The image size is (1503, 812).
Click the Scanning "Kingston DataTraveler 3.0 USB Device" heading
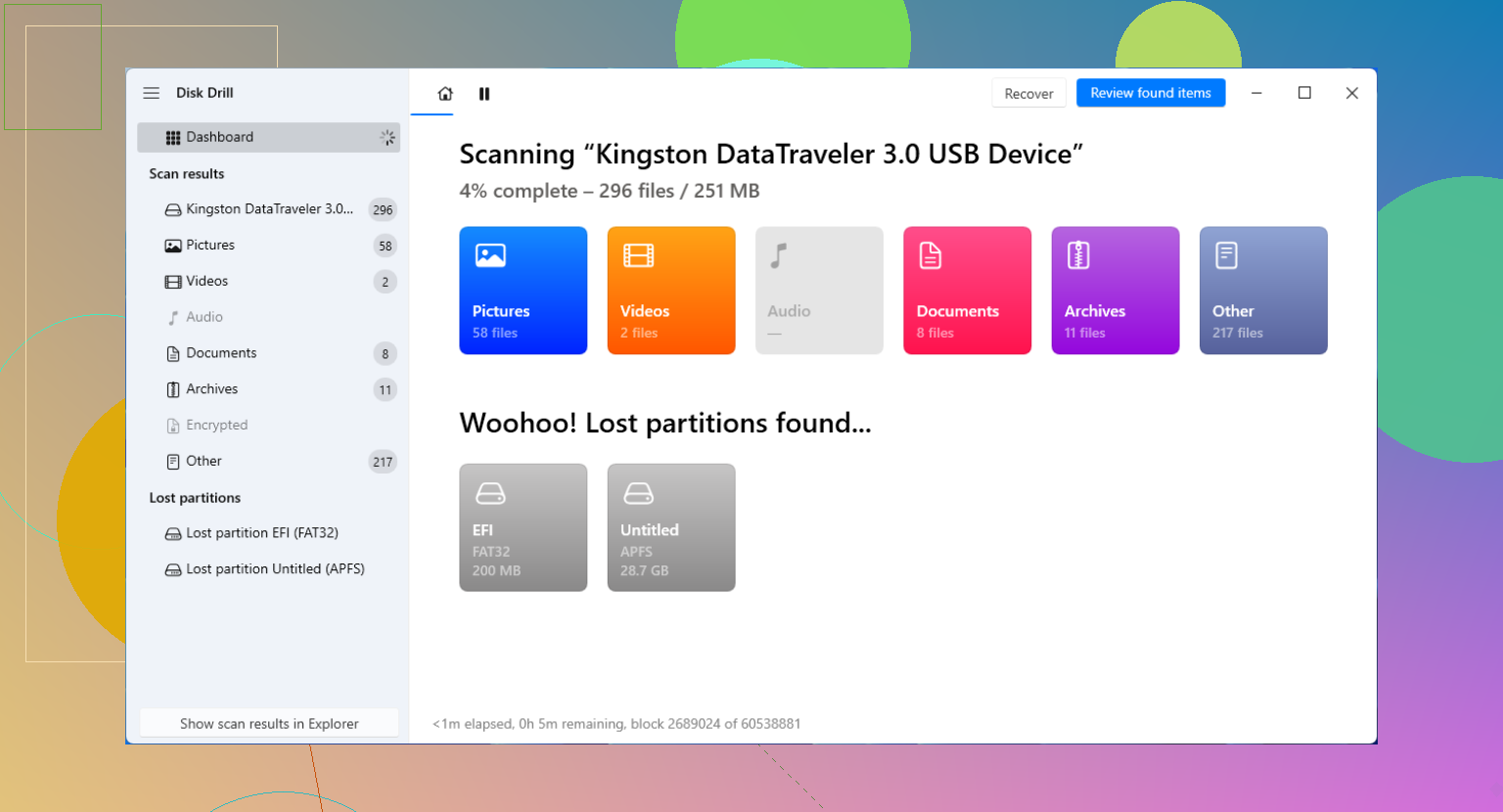pyautogui.click(x=771, y=155)
